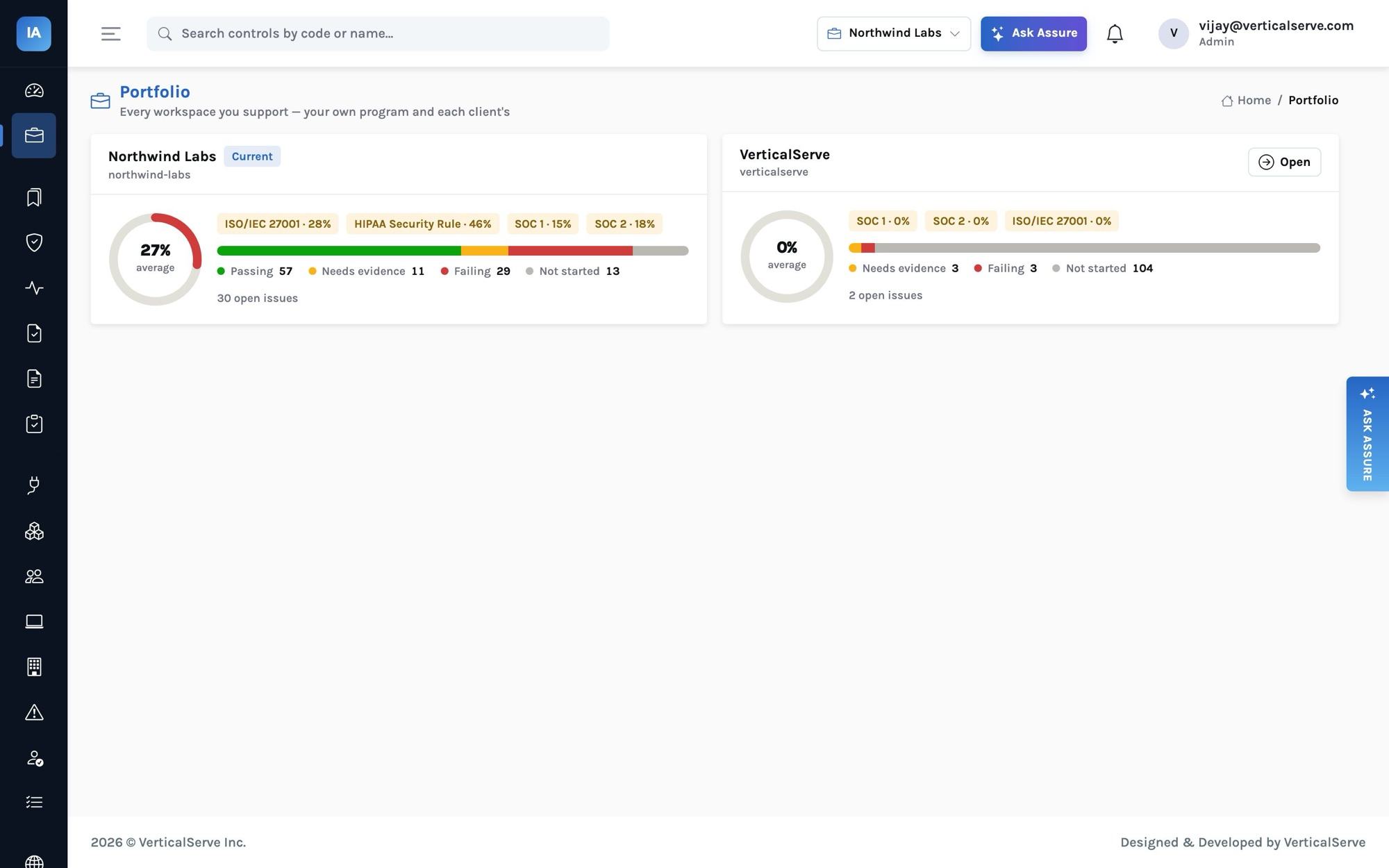
Task: Click the Not started 104 legend entry
Action: (x=1103, y=268)
